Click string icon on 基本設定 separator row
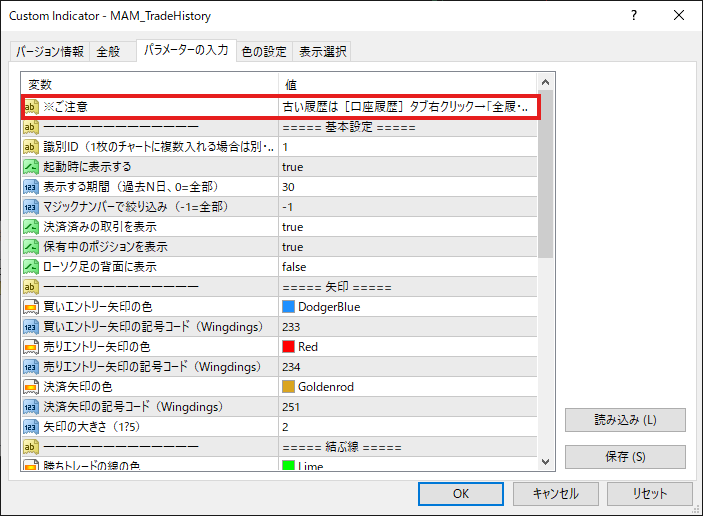Viewport: 703px width, 516px height. coord(30,127)
